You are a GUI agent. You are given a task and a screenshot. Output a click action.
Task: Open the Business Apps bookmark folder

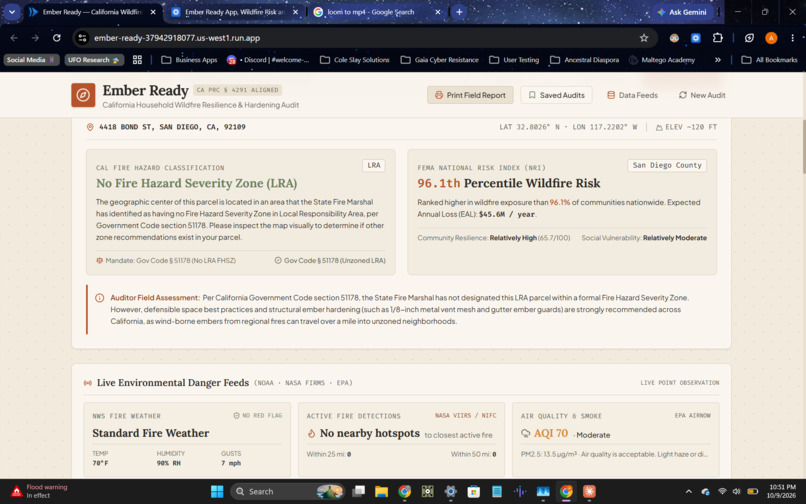189,60
